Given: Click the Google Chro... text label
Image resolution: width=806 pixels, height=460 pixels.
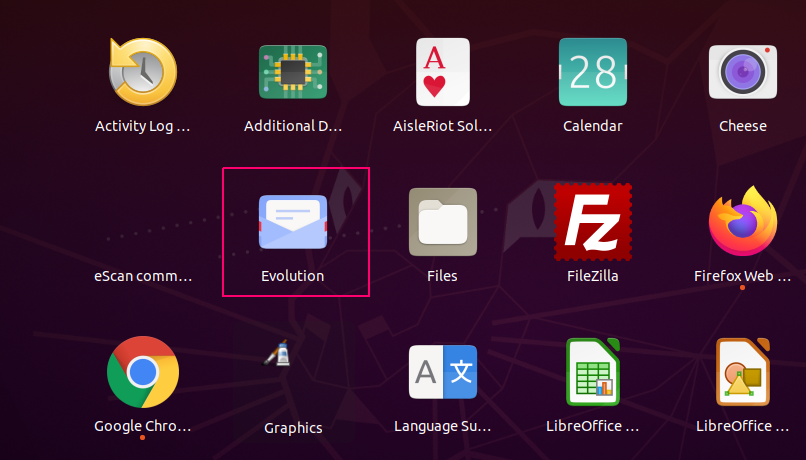Looking at the screenshot, I should point(143,426).
